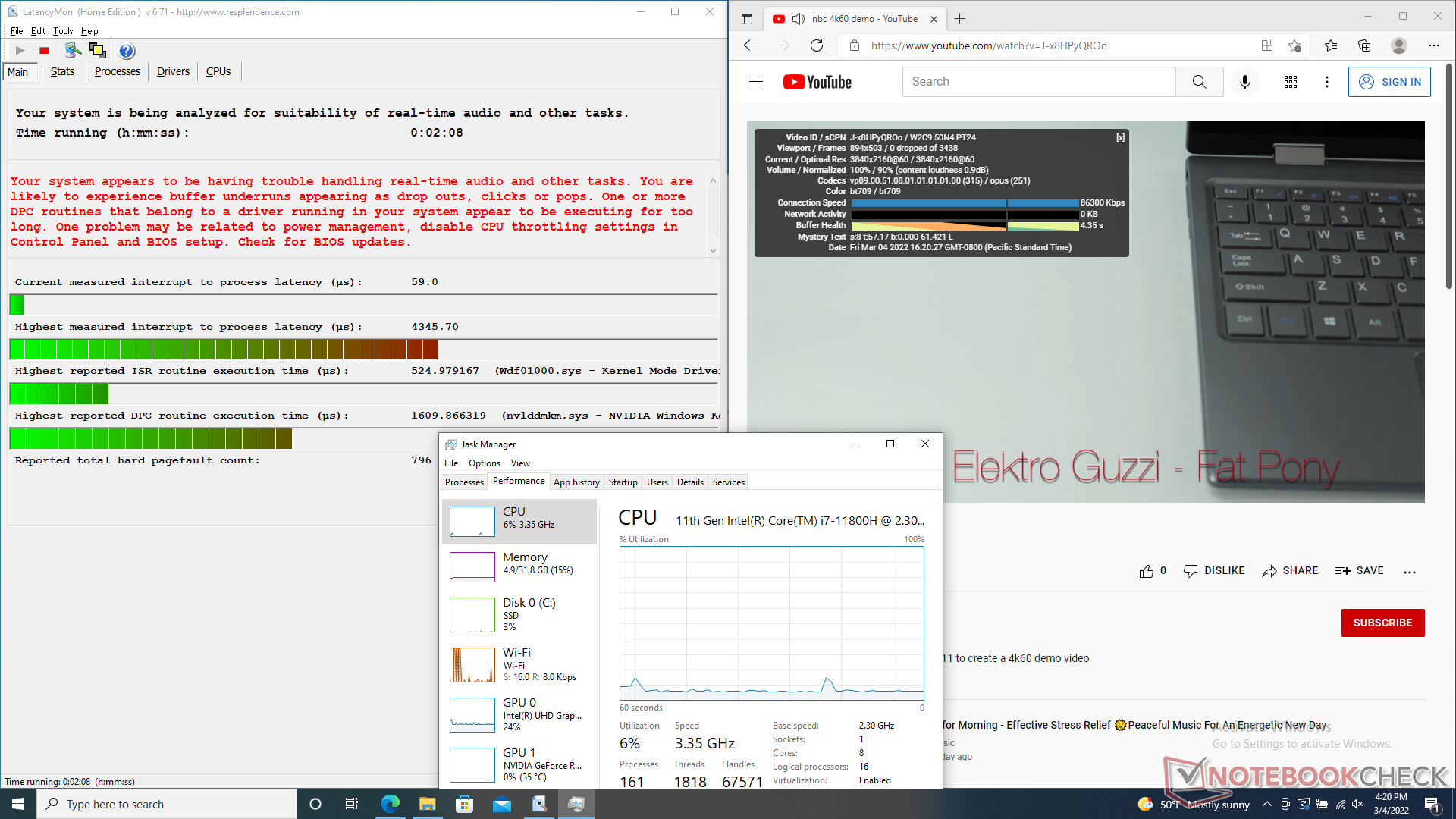Open Cortana circle on taskbar
Viewport: 1456px width, 819px height.
pos(315,804)
